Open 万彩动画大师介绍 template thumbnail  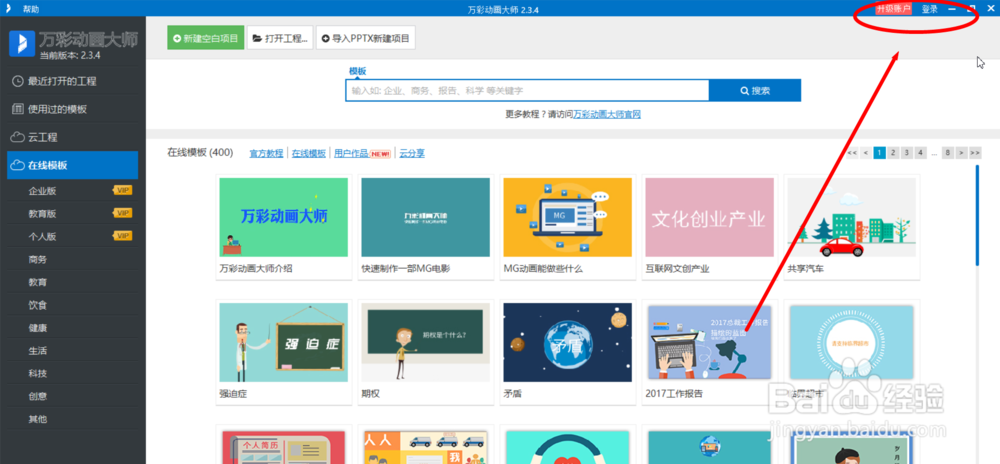[x=284, y=217]
